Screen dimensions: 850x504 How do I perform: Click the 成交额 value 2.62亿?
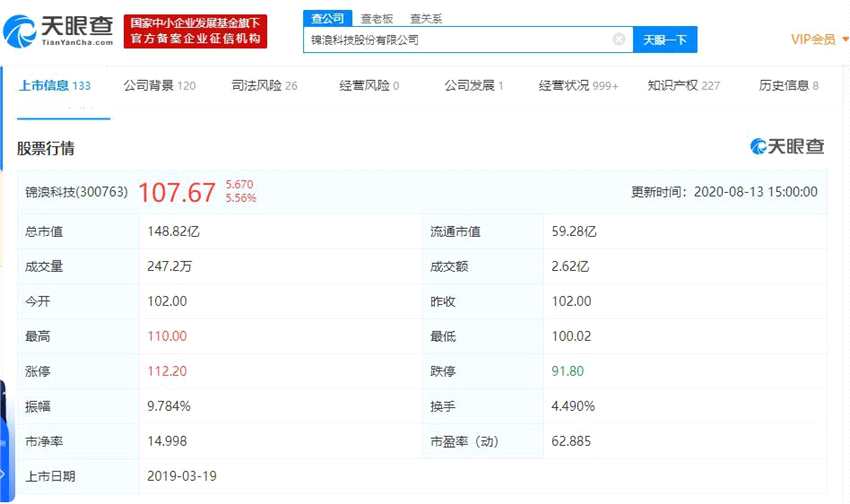click(570, 267)
